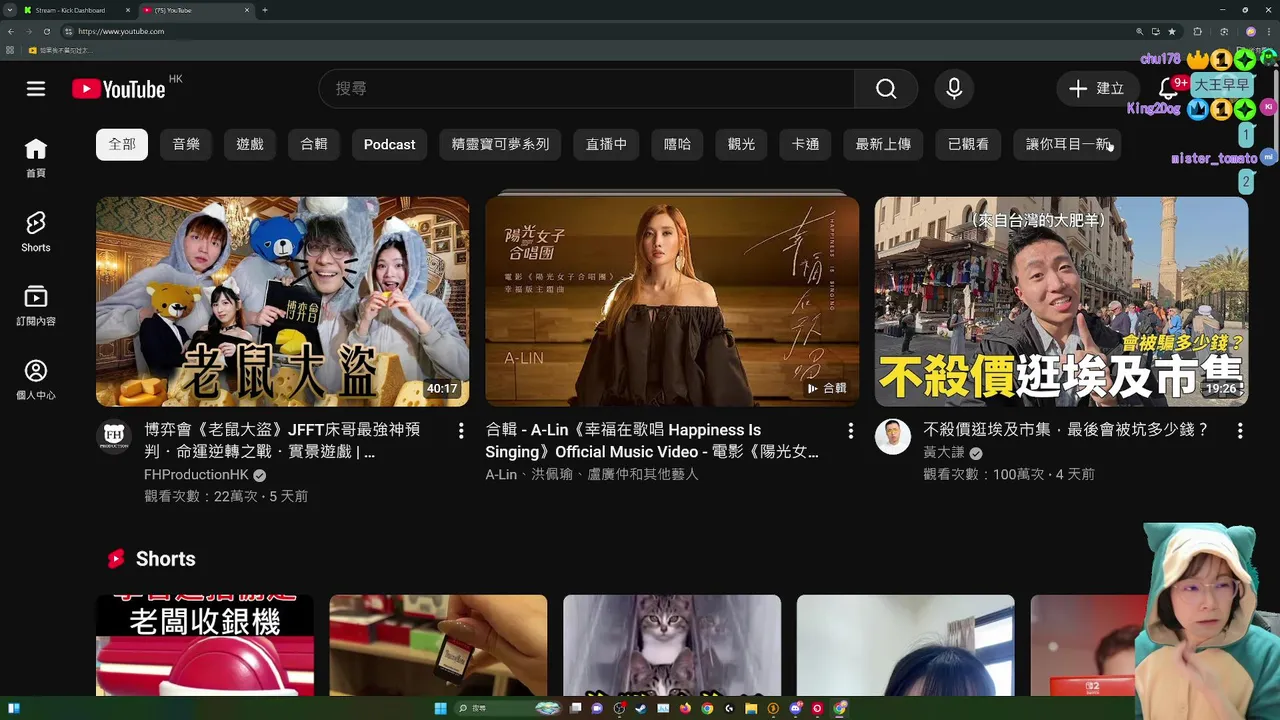Open Shorts from the sidebar
Viewport: 1280px width, 720px height.
(36, 232)
